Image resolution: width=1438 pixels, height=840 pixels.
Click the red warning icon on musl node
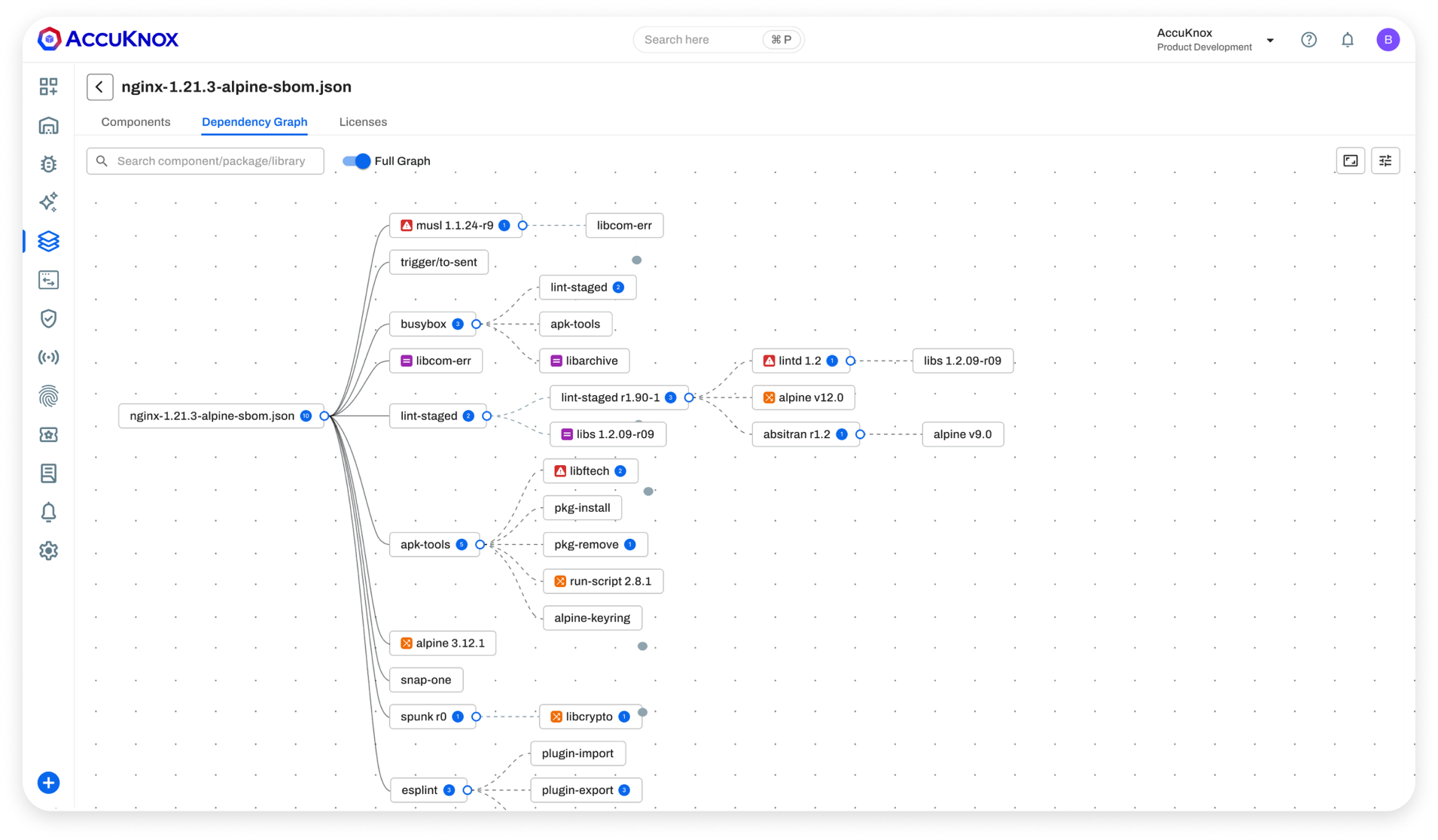pyautogui.click(x=407, y=226)
